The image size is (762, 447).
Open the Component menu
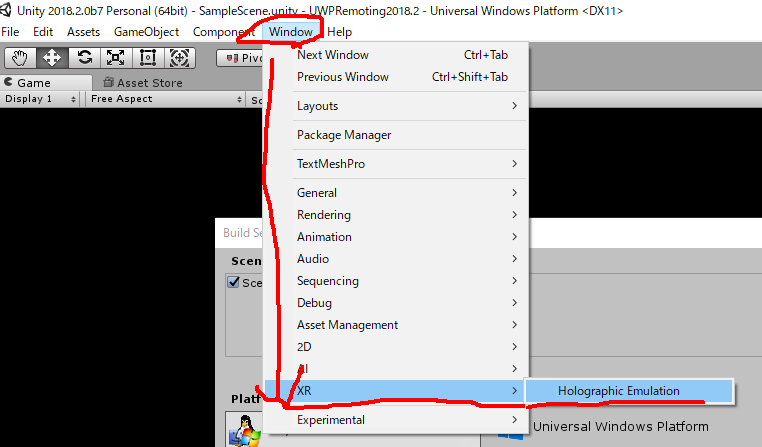[224, 32]
